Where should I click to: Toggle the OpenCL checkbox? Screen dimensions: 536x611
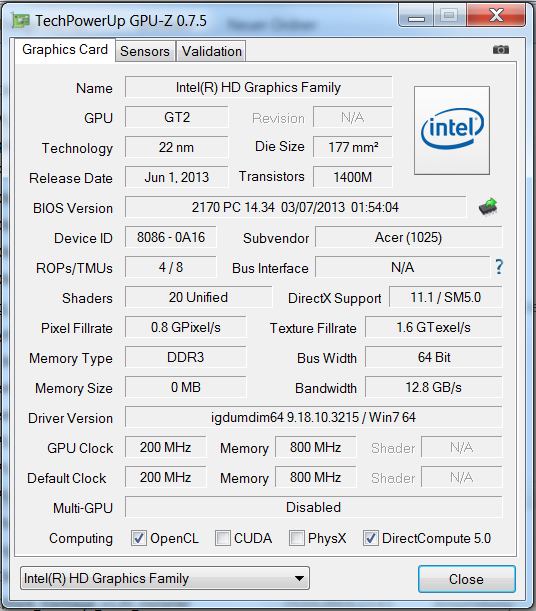pos(139,538)
